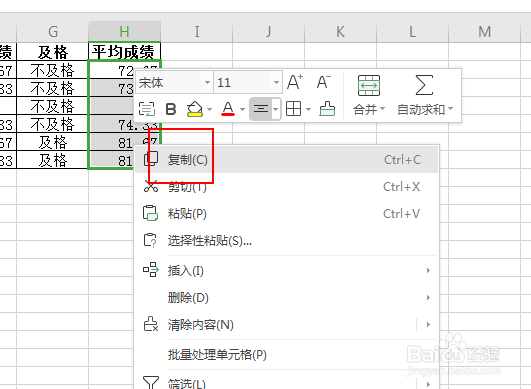
Task: Open the font size dropdown showing 11
Action: click(x=276, y=82)
